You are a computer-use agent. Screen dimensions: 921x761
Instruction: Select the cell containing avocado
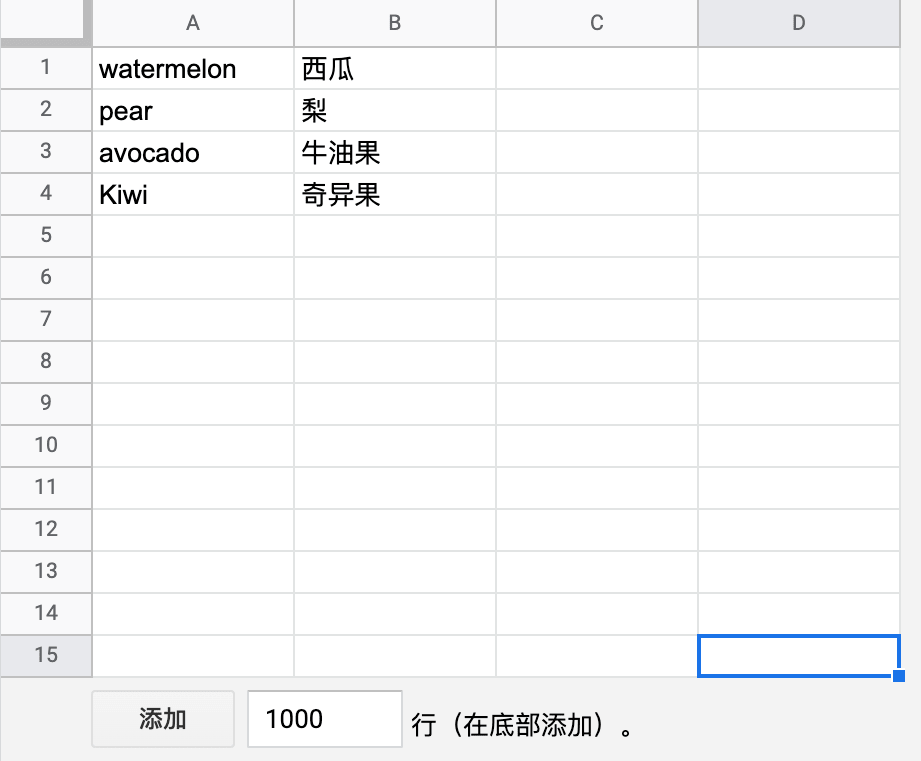coord(193,152)
